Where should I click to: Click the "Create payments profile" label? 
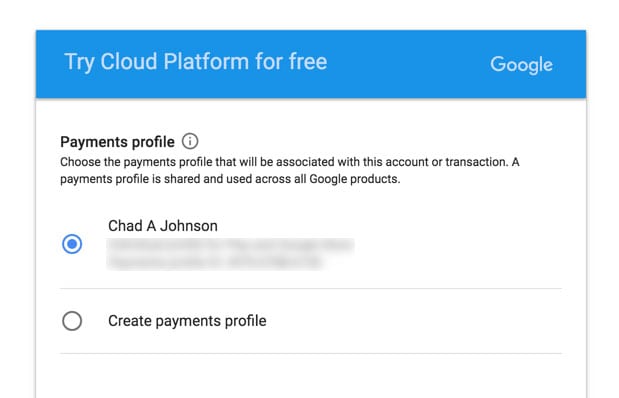(x=187, y=321)
